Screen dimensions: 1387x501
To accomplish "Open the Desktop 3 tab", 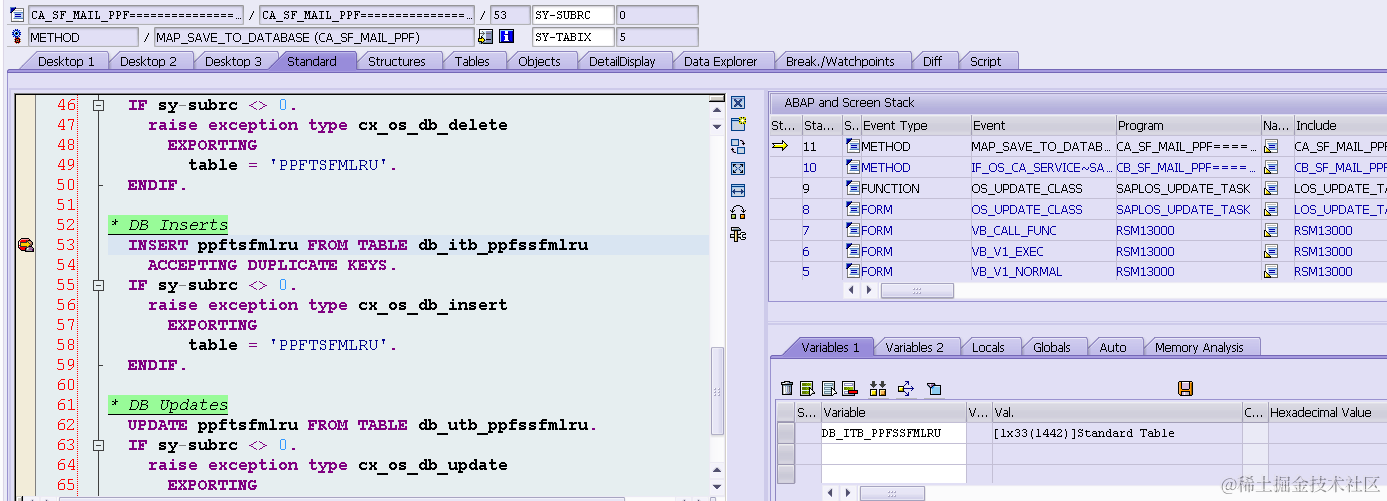I will click(x=233, y=61).
